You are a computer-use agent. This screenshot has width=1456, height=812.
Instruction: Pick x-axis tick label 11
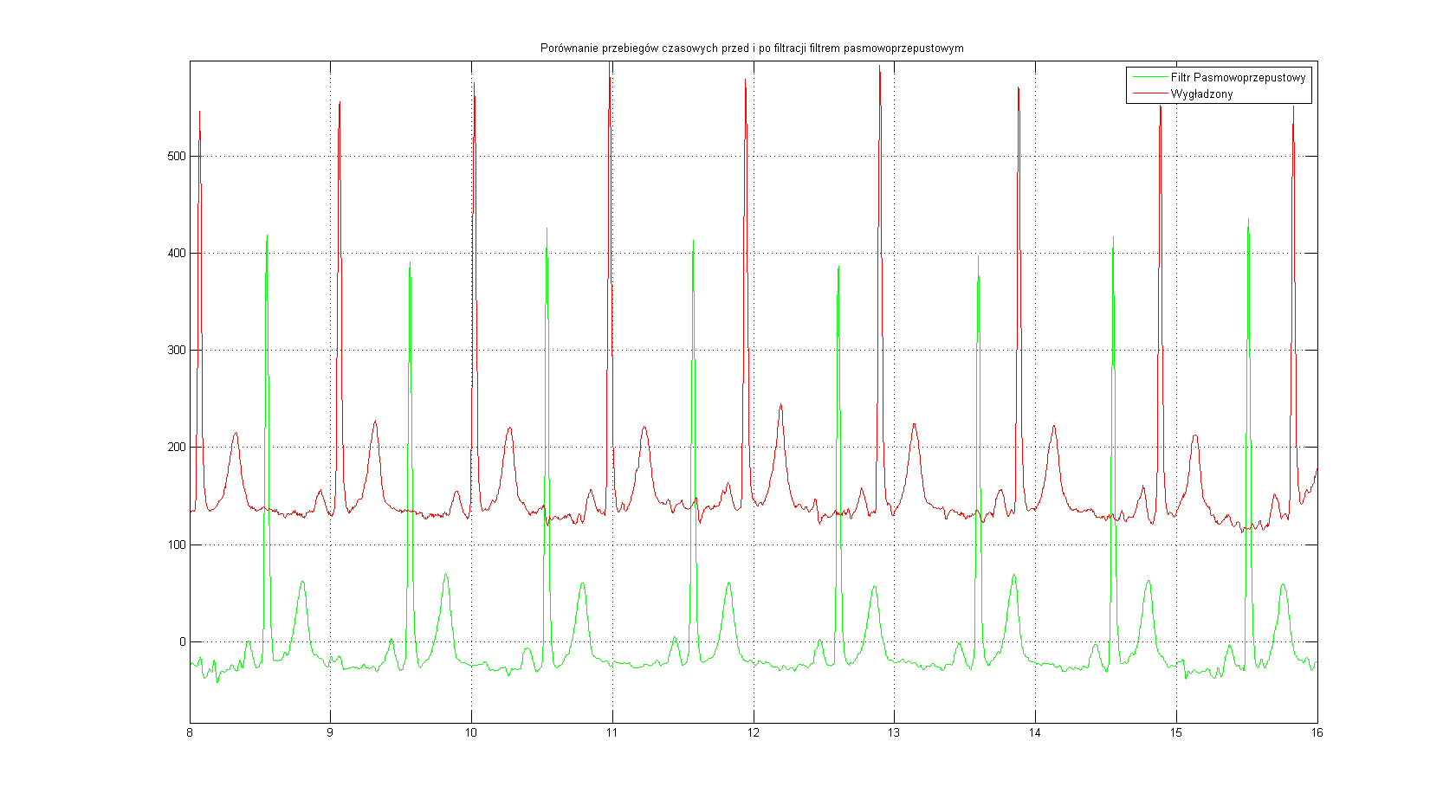point(612,733)
